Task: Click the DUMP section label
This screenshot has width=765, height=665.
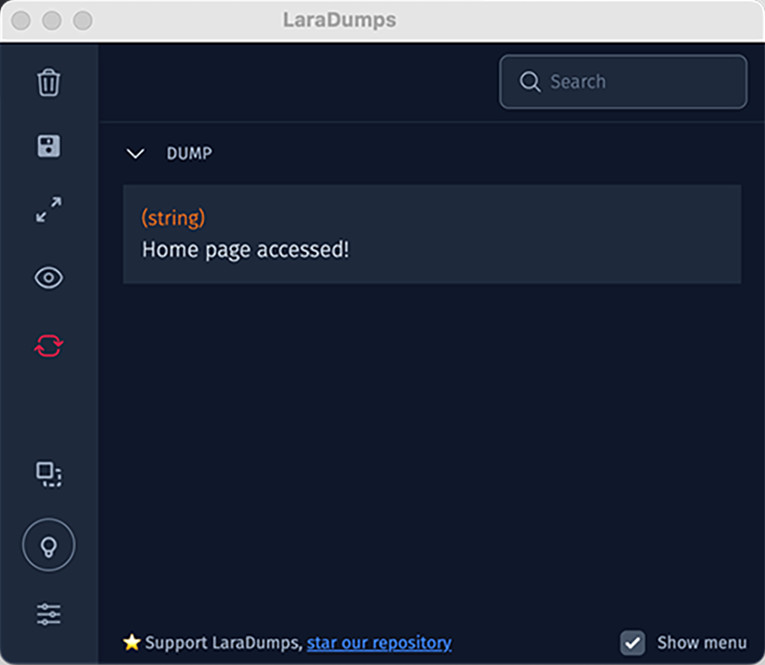Action: click(x=189, y=154)
